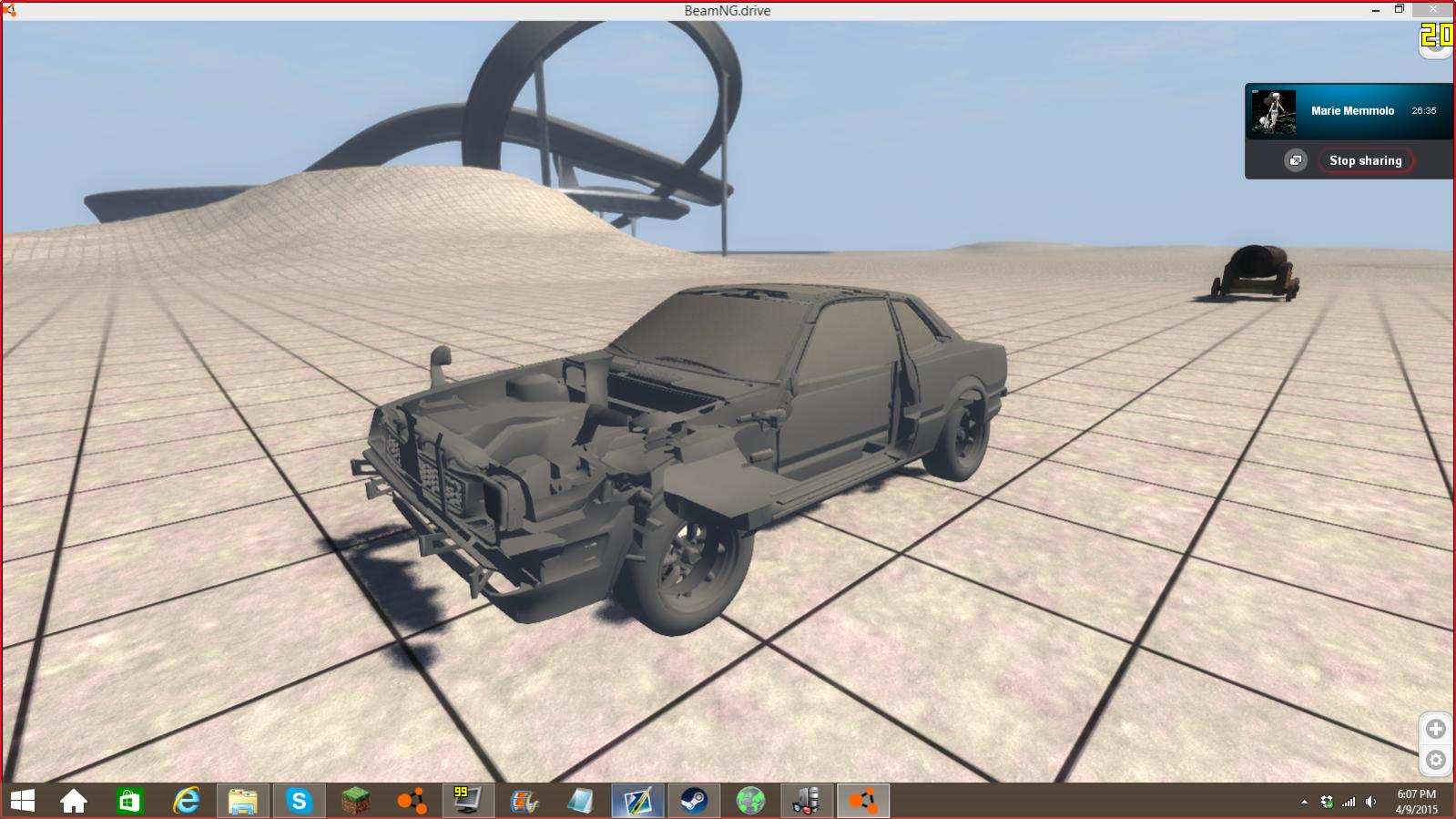Click the volume speaker tray icon
The image size is (1456, 819).
click(1370, 802)
